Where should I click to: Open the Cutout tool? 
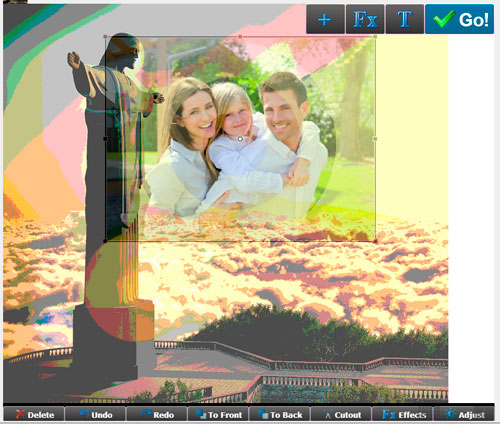coord(341,414)
